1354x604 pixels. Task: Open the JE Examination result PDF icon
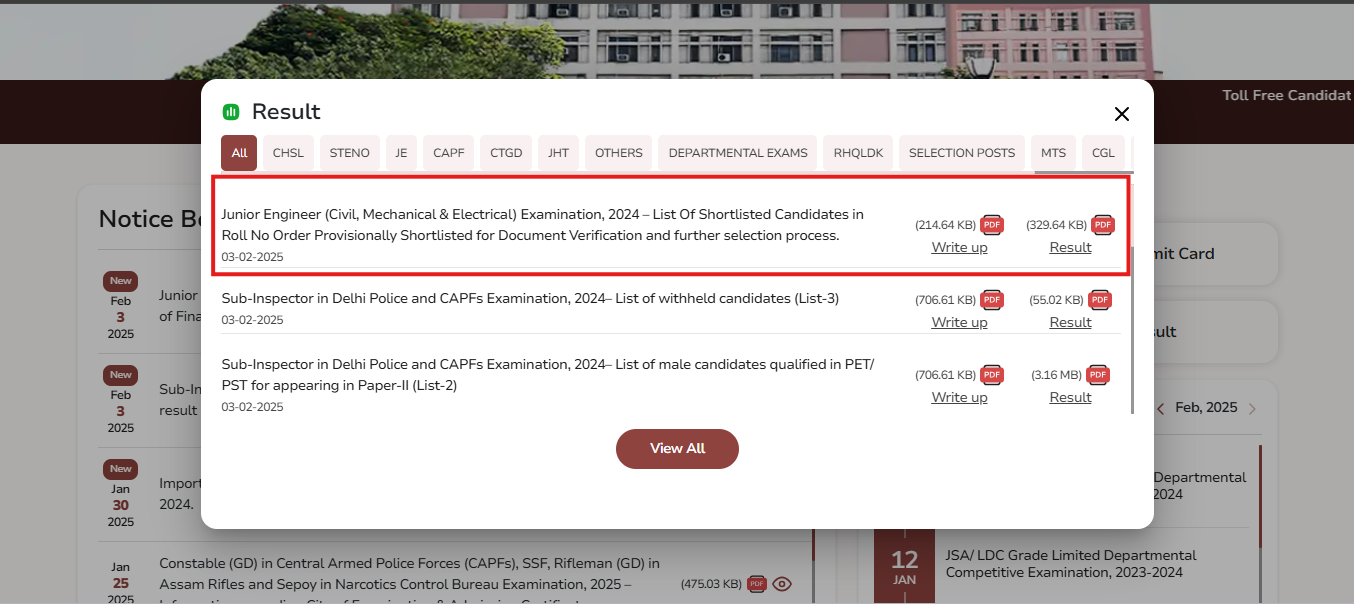coord(1102,225)
